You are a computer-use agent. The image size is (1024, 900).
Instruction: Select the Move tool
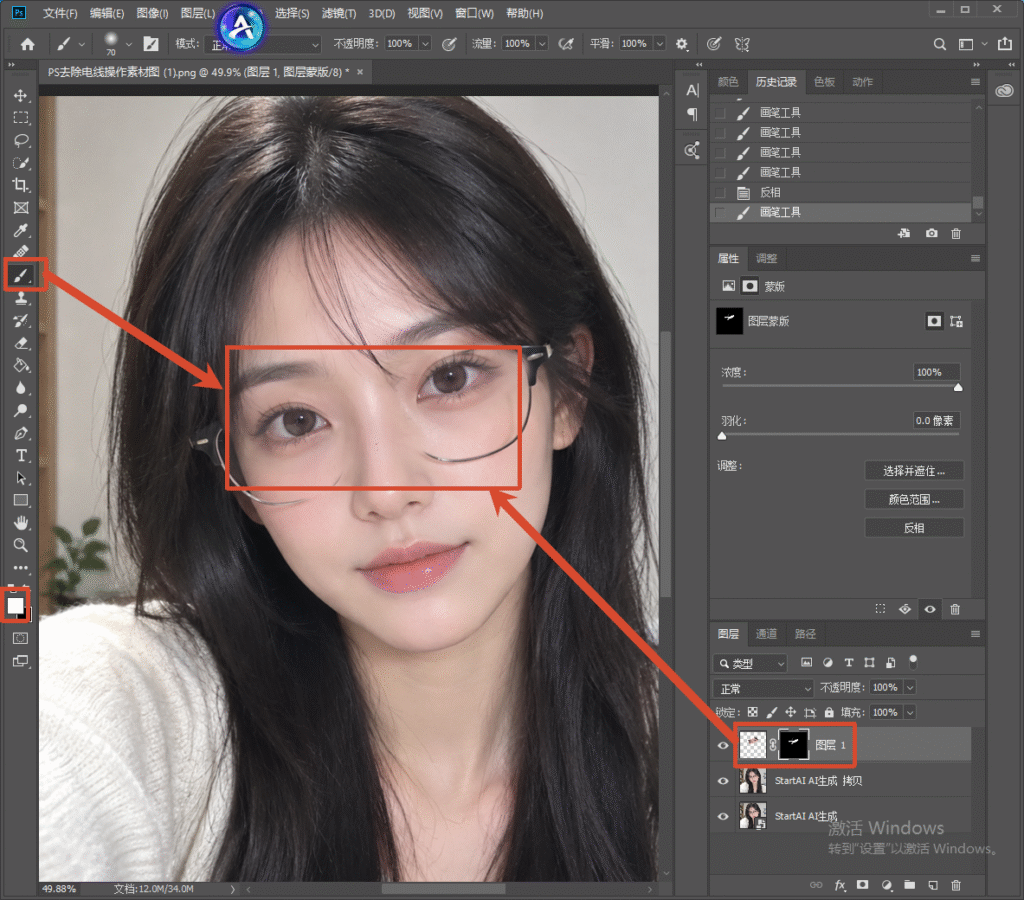21,95
